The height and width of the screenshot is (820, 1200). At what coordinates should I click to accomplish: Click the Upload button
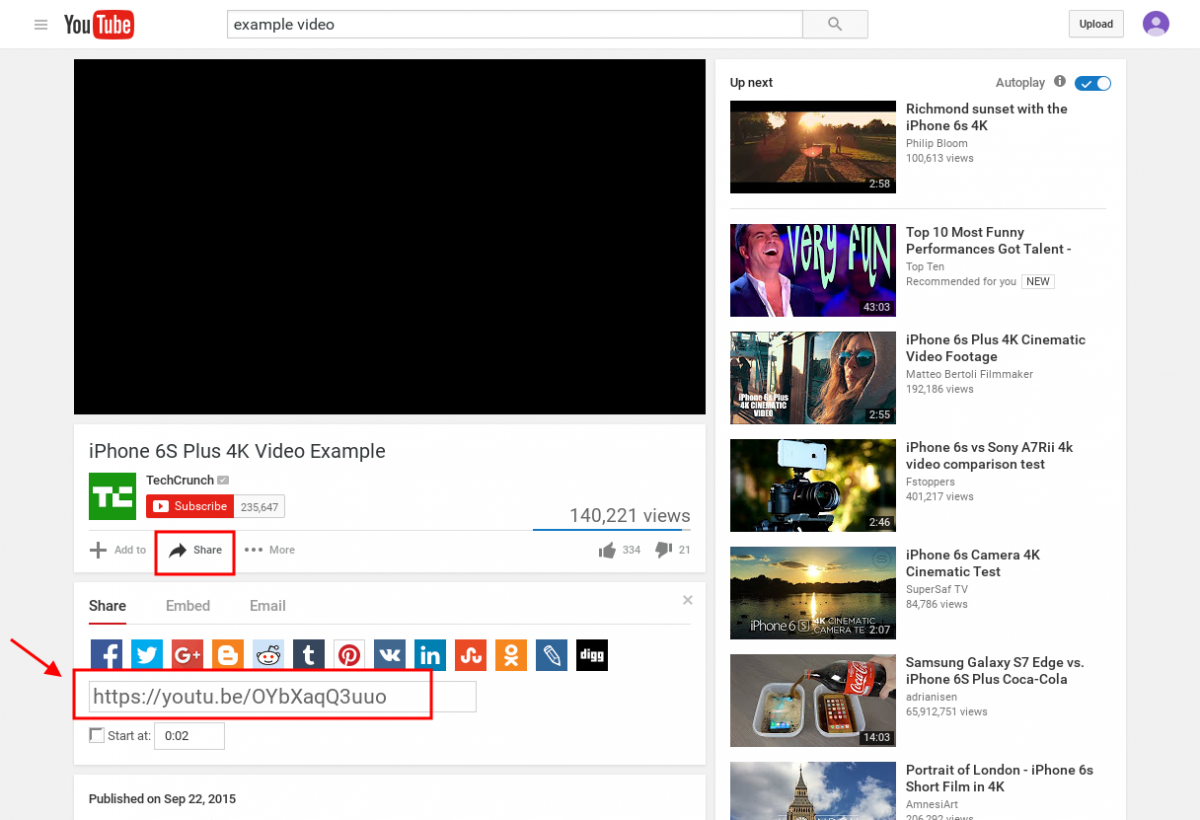(1096, 24)
